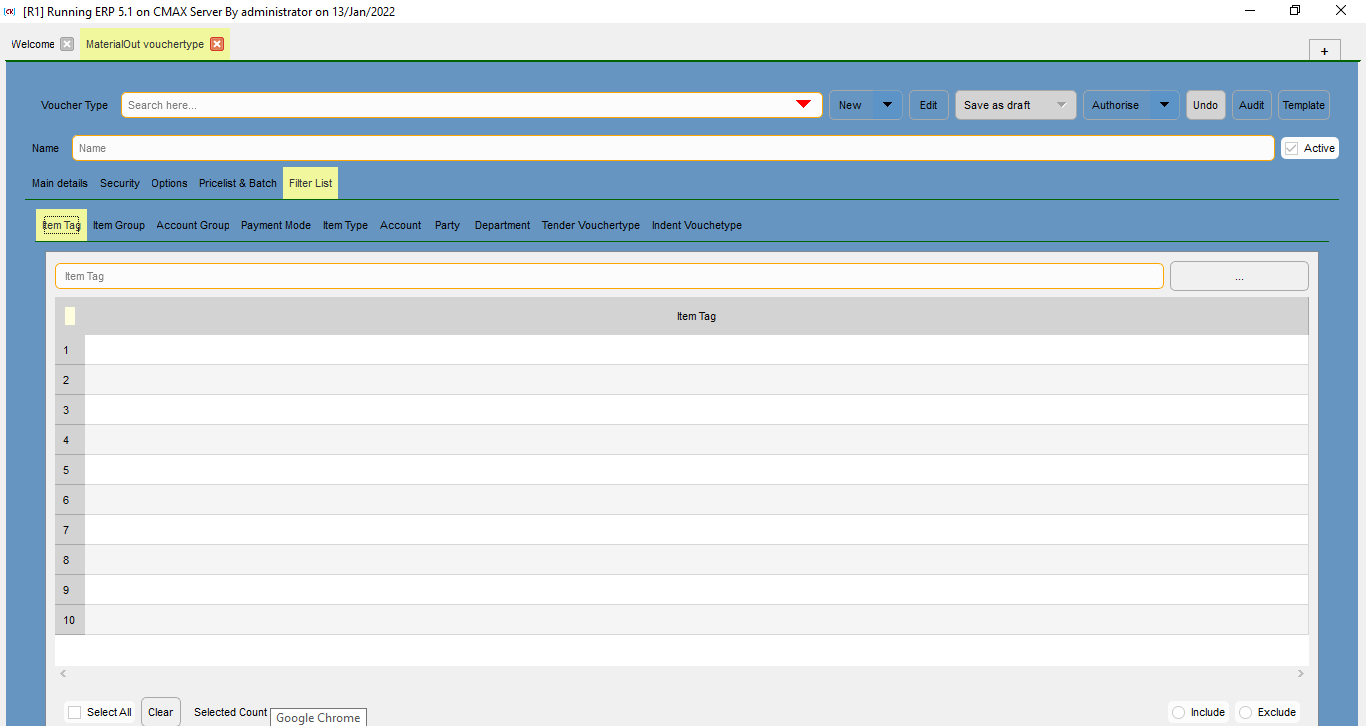Select row 2 in the Item Tag grid
Viewport: 1366px width, 726px height.
tap(681, 380)
